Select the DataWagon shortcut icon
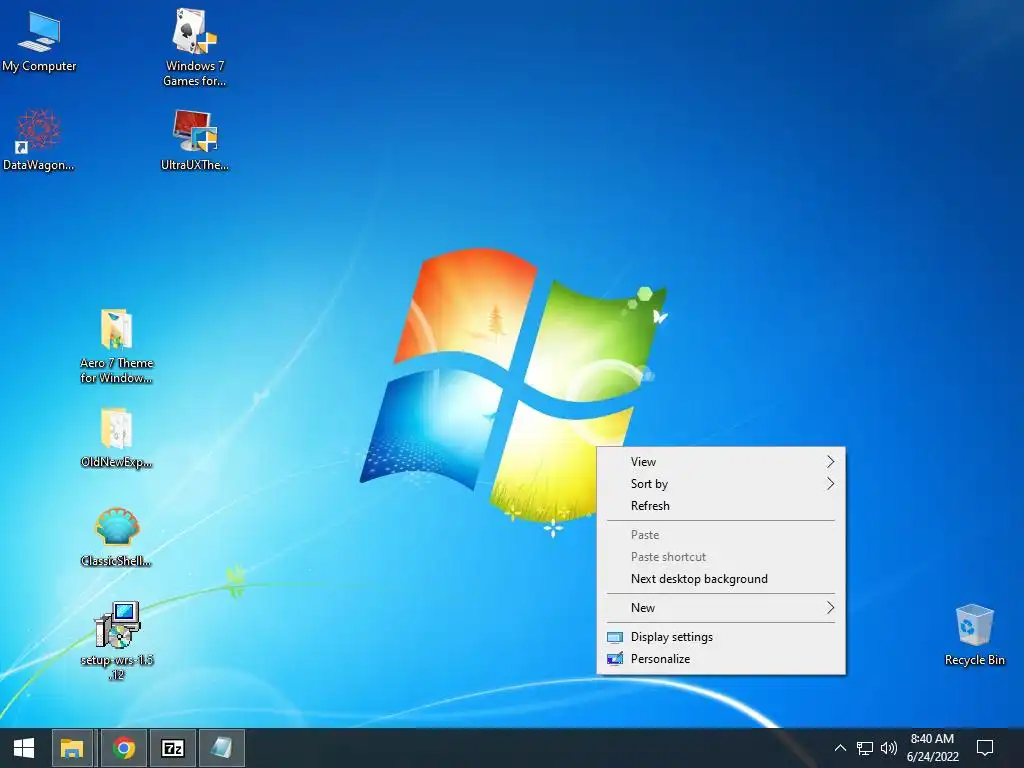This screenshot has width=1024, height=768. (39, 140)
